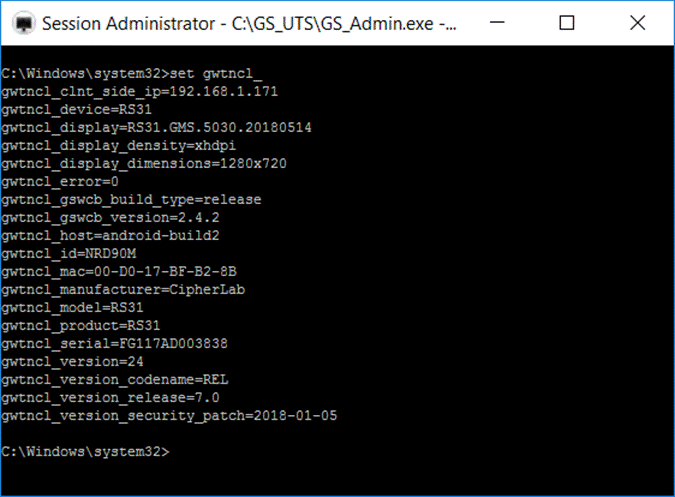Screen dimensions: 675x497
Task: Click the gwtncl_manufacturer=CipherLab line
Action: coord(123,290)
